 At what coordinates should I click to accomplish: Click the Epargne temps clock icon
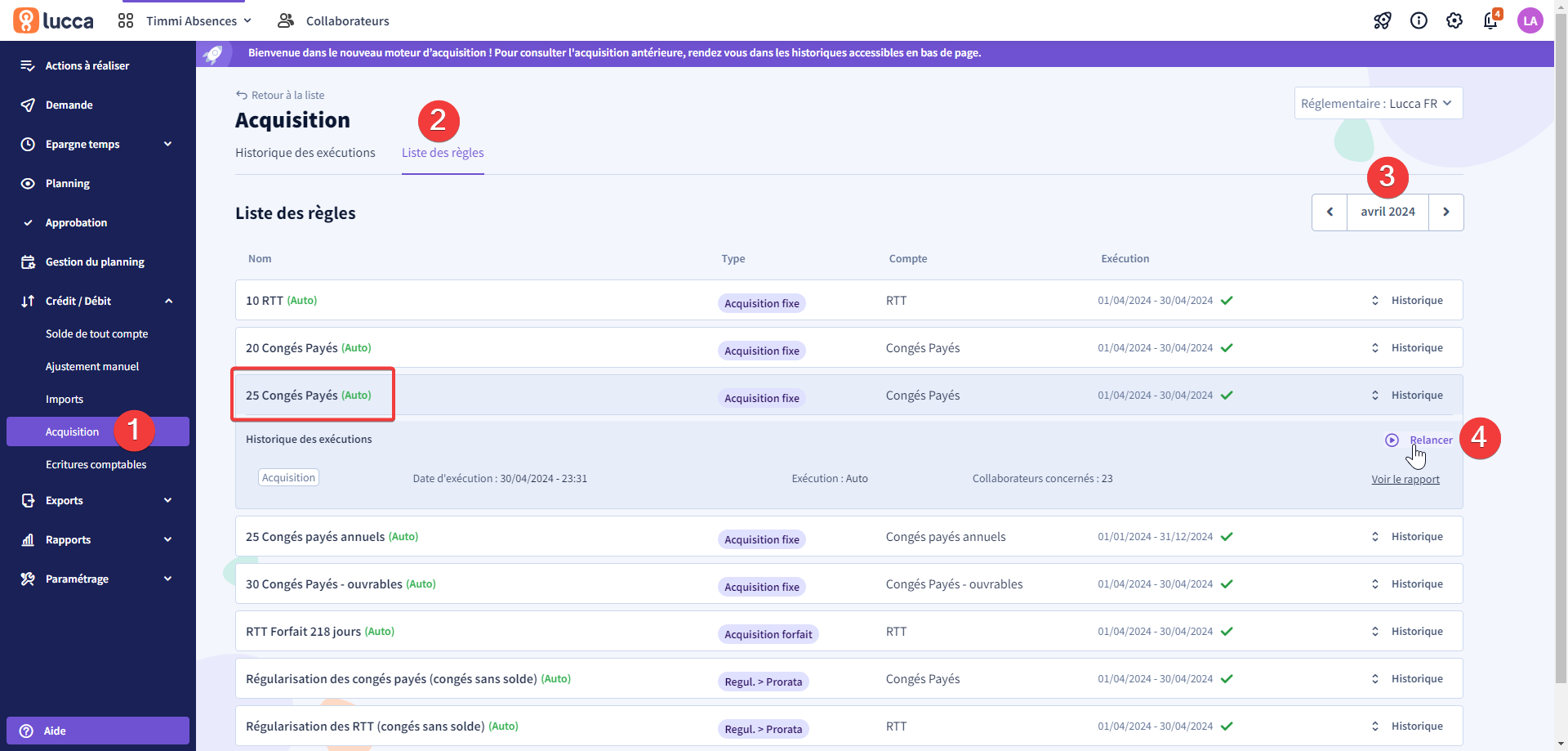(x=28, y=144)
